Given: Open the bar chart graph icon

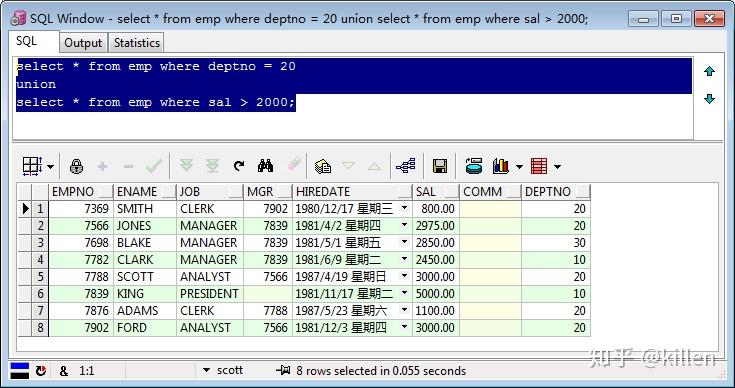Looking at the screenshot, I should tap(500, 166).
